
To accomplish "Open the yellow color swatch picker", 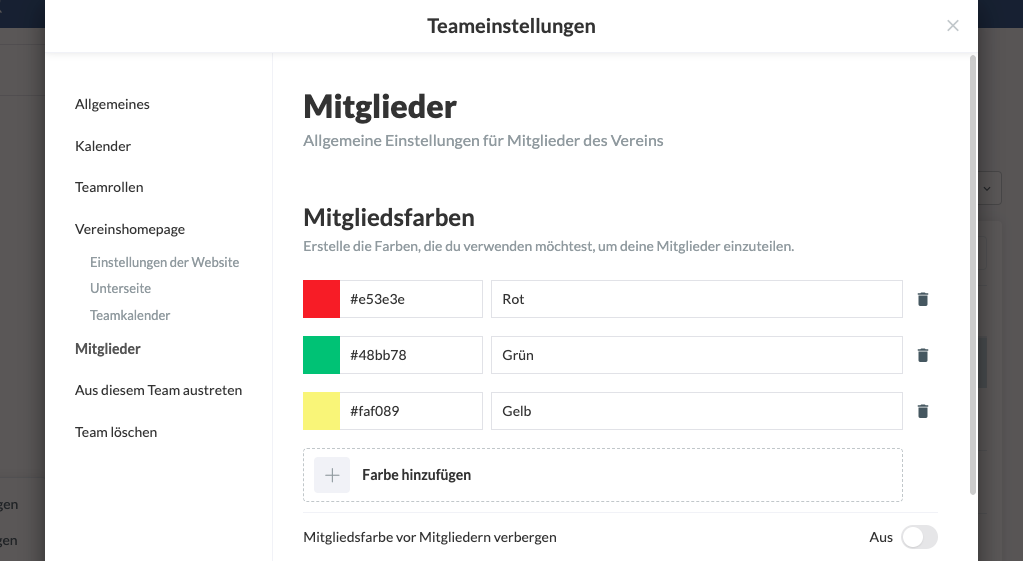I will 322,411.
